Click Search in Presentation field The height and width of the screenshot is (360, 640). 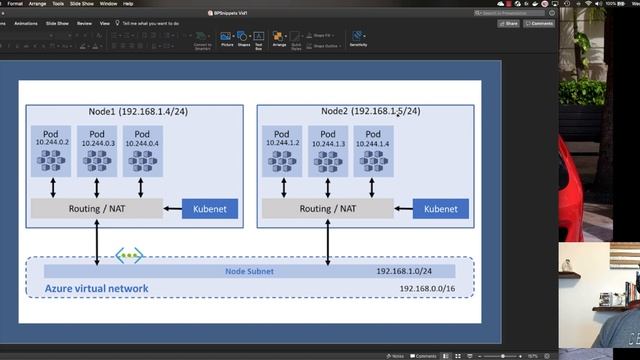[x=509, y=13]
